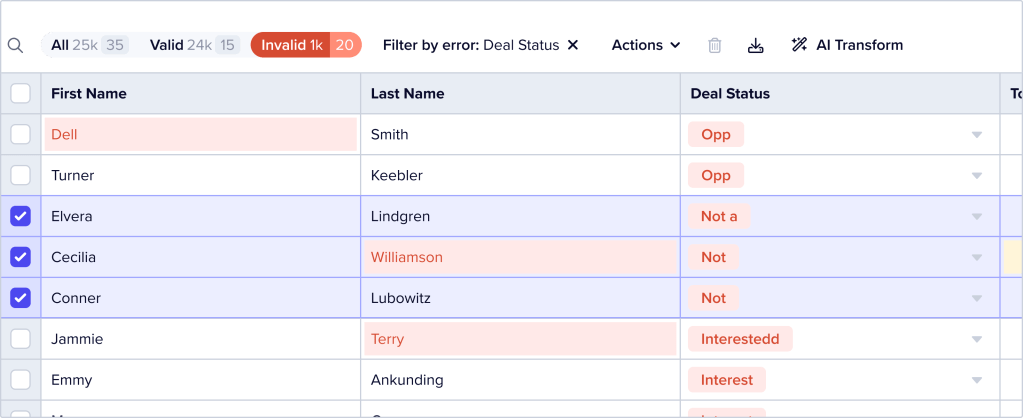
Task: Click the download export icon
Action: point(755,45)
